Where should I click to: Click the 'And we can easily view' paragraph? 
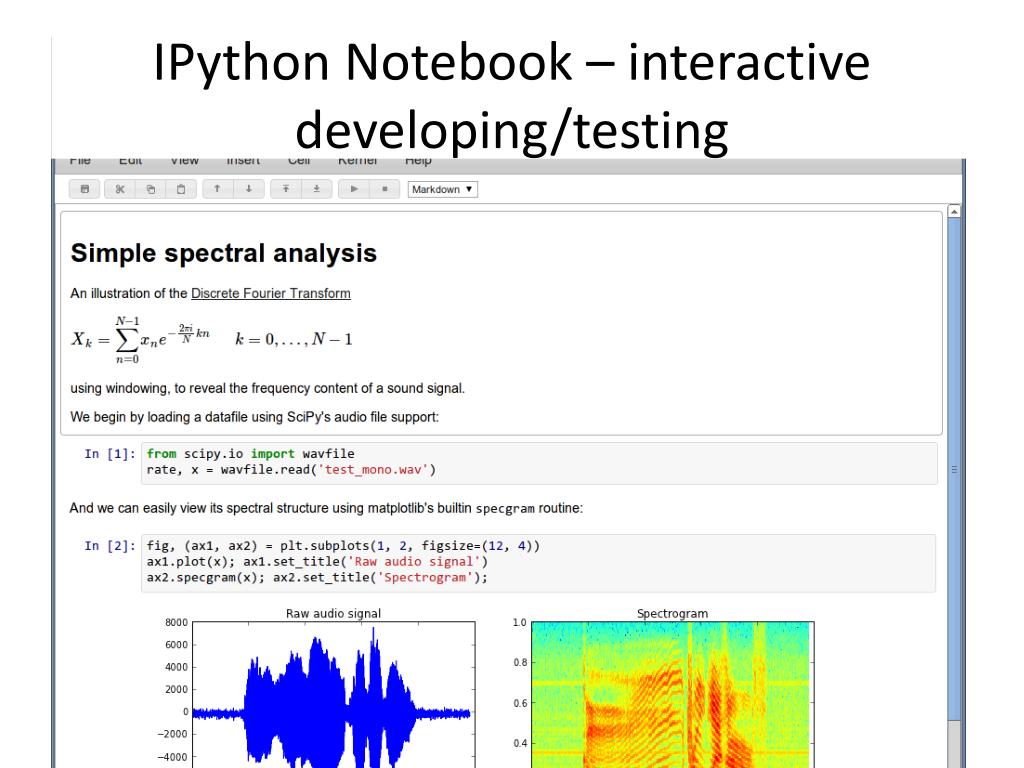[x=326, y=508]
